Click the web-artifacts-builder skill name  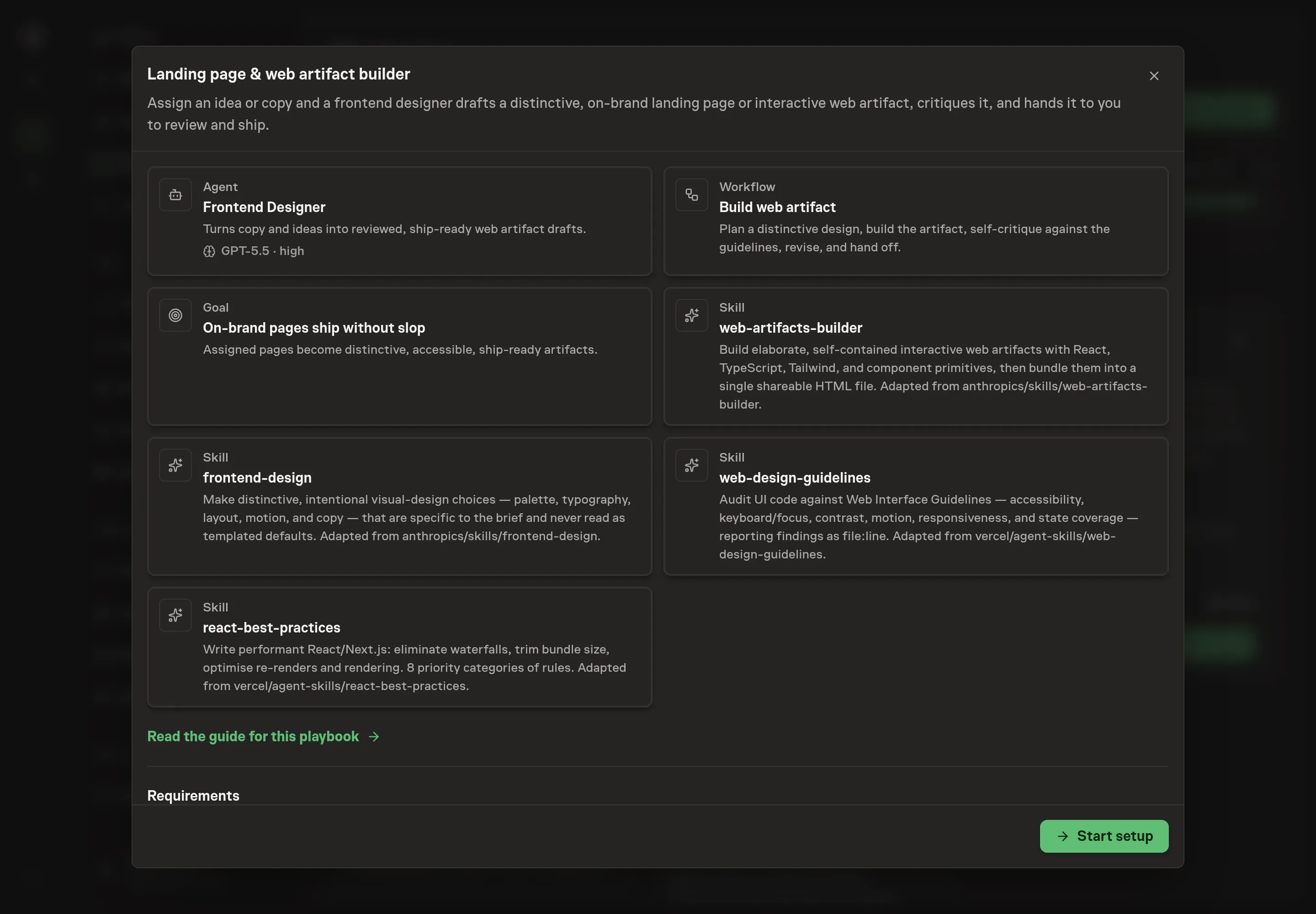791,328
